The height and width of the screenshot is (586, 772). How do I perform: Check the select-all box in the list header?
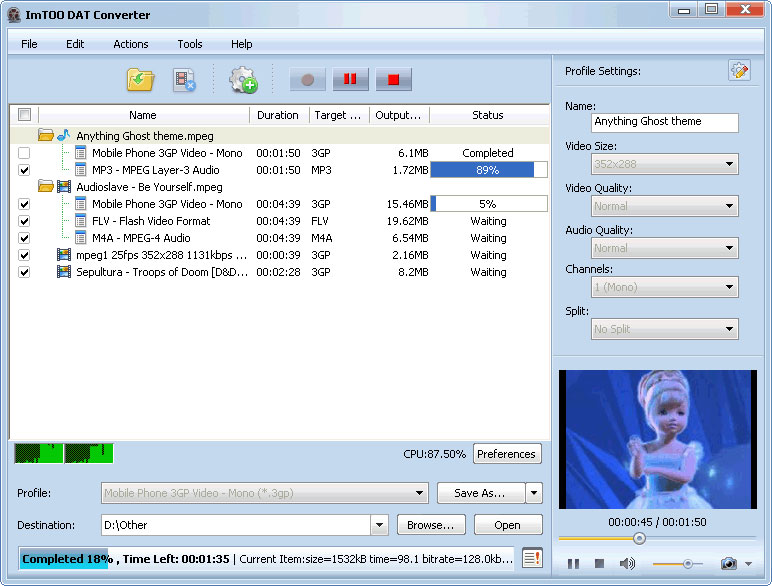tap(24, 115)
